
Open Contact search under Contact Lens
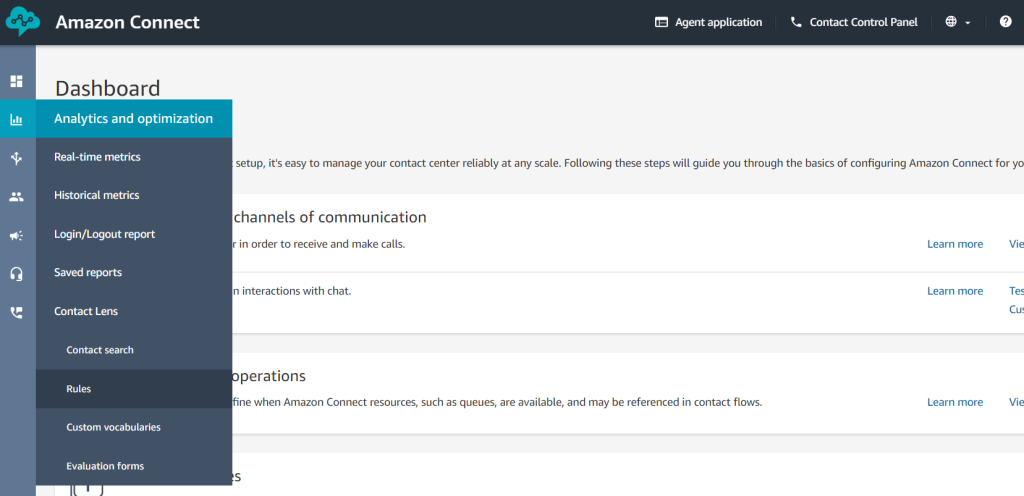click(100, 350)
